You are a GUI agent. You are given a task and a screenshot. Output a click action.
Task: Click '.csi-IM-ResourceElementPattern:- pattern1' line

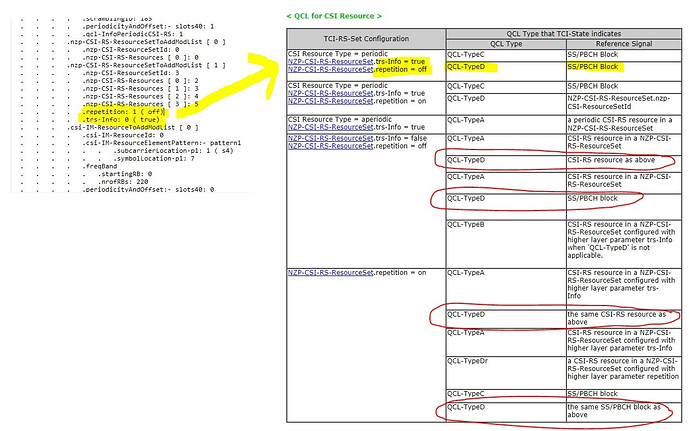[161, 143]
